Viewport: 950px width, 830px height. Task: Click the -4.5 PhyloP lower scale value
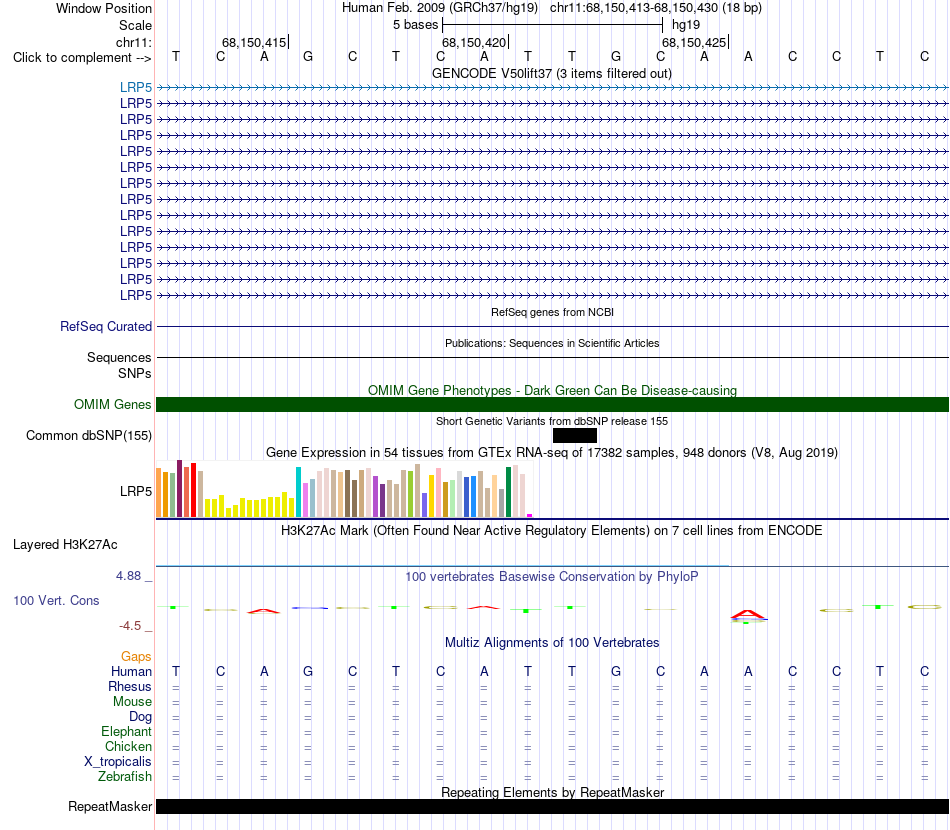point(130,626)
